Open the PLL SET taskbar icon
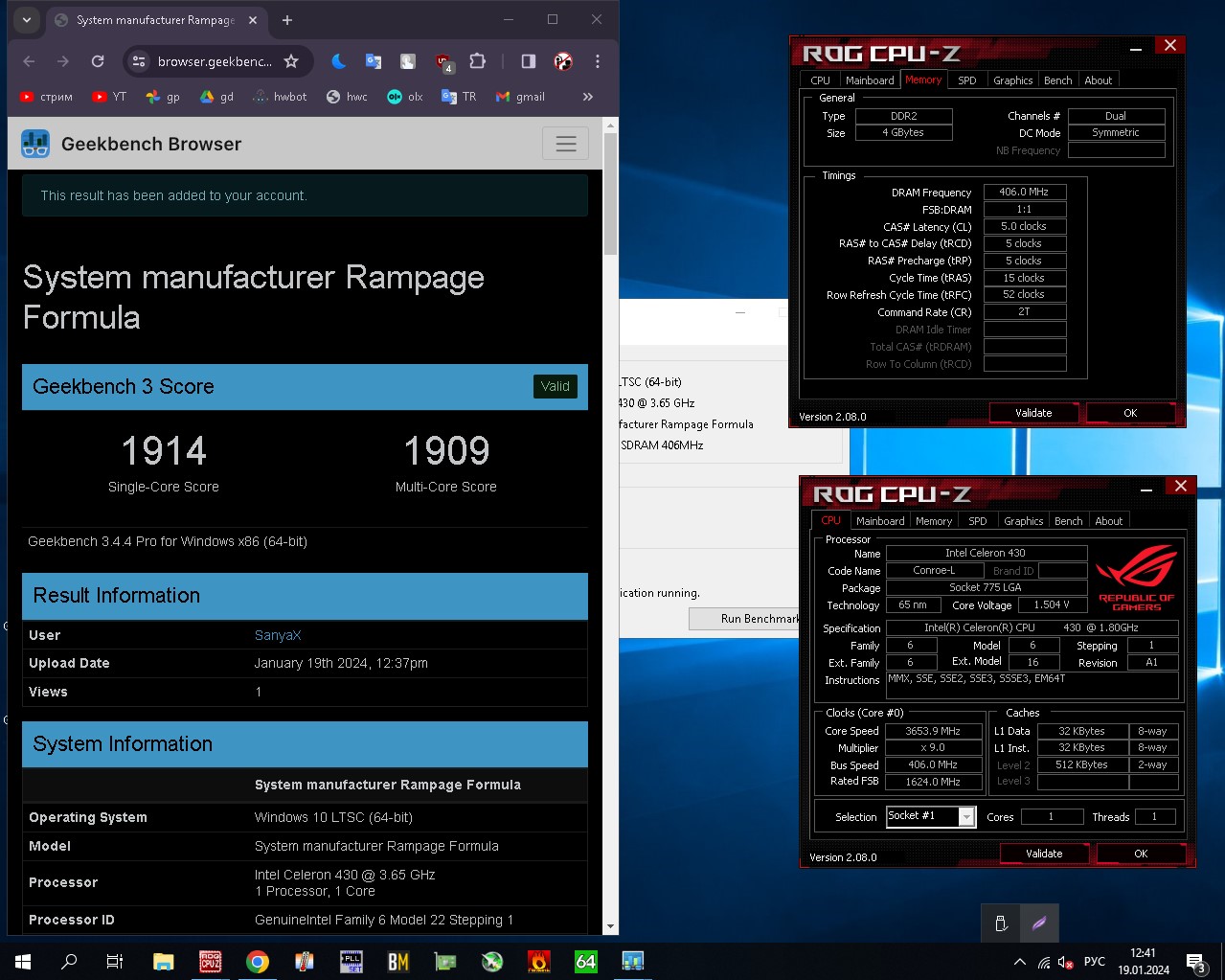The image size is (1225, 980). (352, 961)
